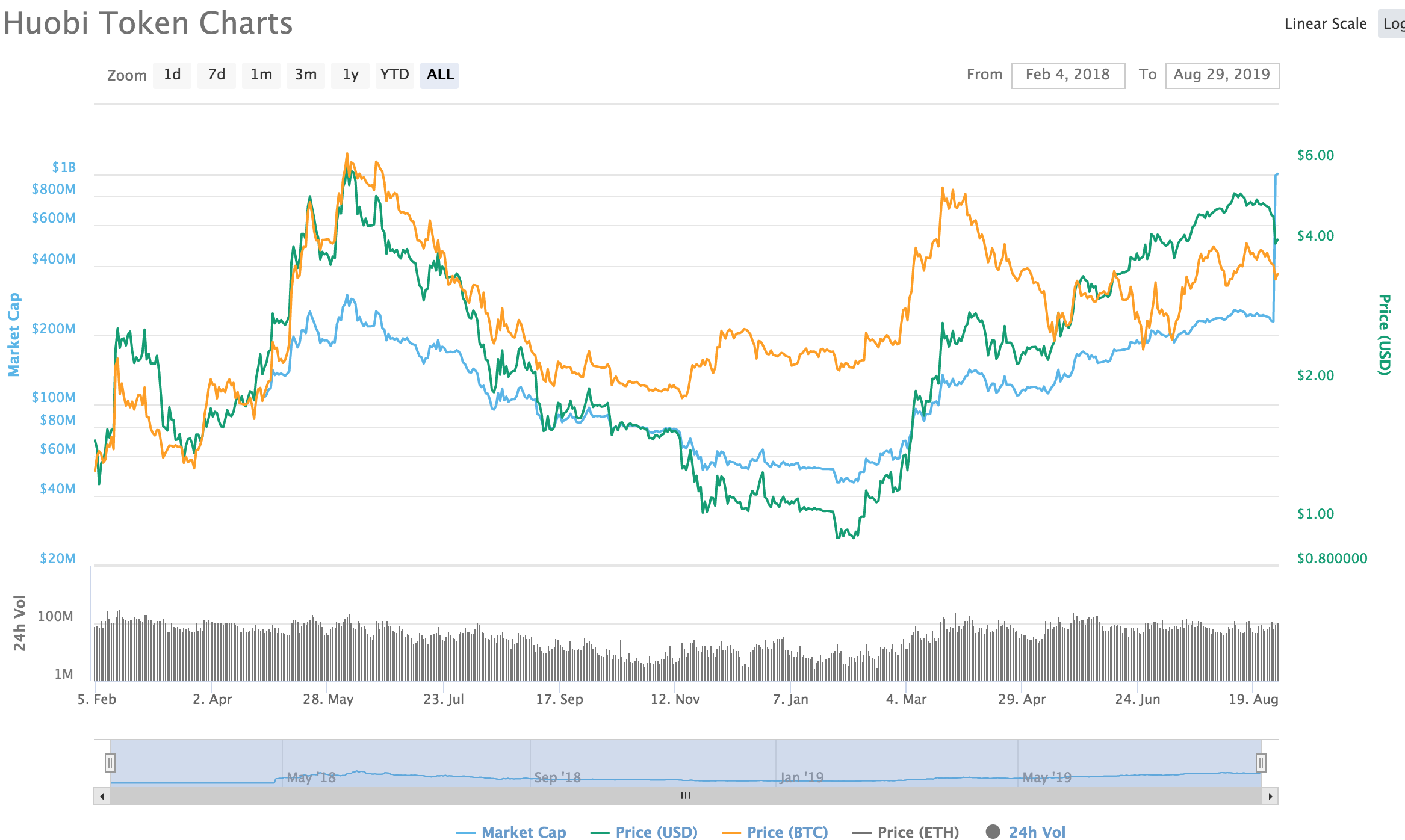The width and height of the screenshot is (1405, 840).
Task: Click the navigator scrollbar center grip
Action: tap(686, 796)
